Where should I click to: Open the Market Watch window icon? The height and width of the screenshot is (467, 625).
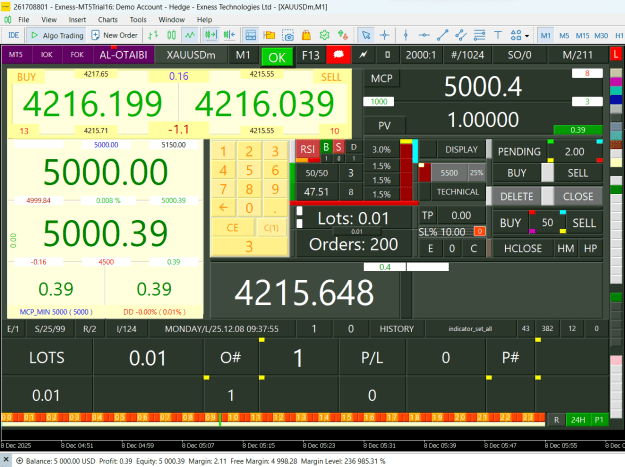[251, 35]
